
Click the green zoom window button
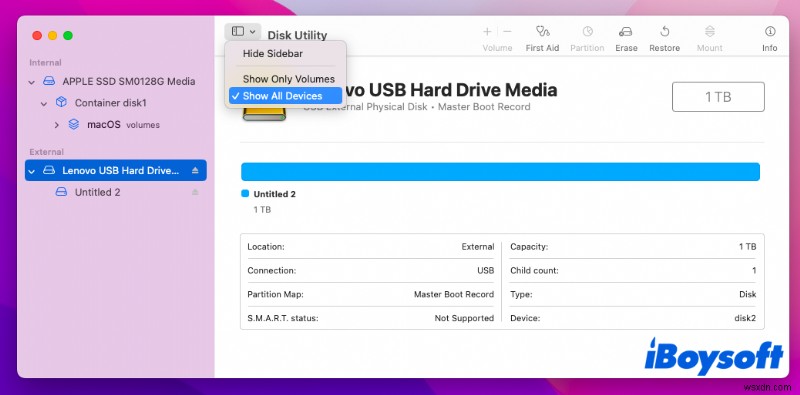pyautogui.click(x=68, y=36)
